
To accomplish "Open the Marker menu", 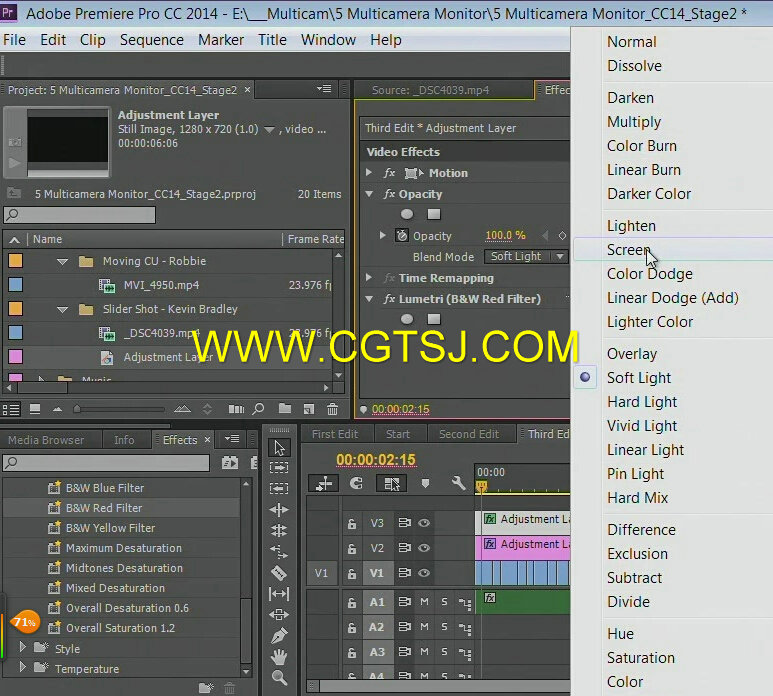I will coord(221,40).
